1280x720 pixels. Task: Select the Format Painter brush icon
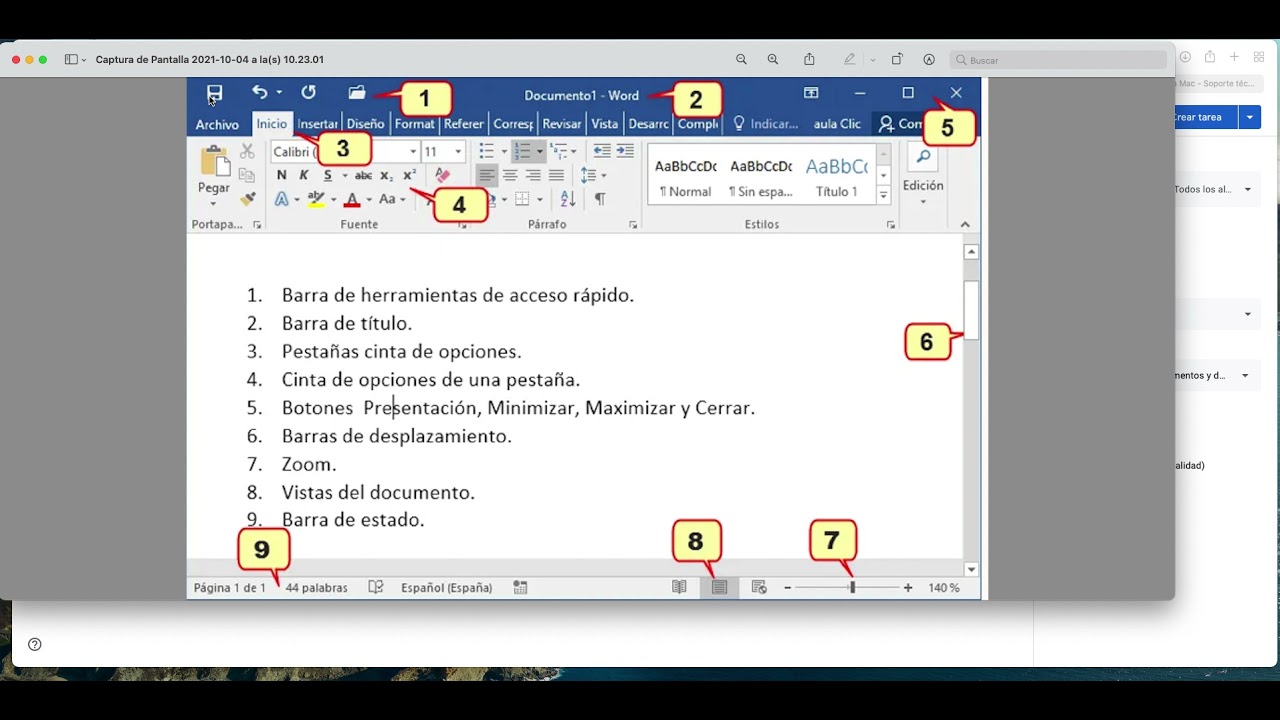(247, 199)
